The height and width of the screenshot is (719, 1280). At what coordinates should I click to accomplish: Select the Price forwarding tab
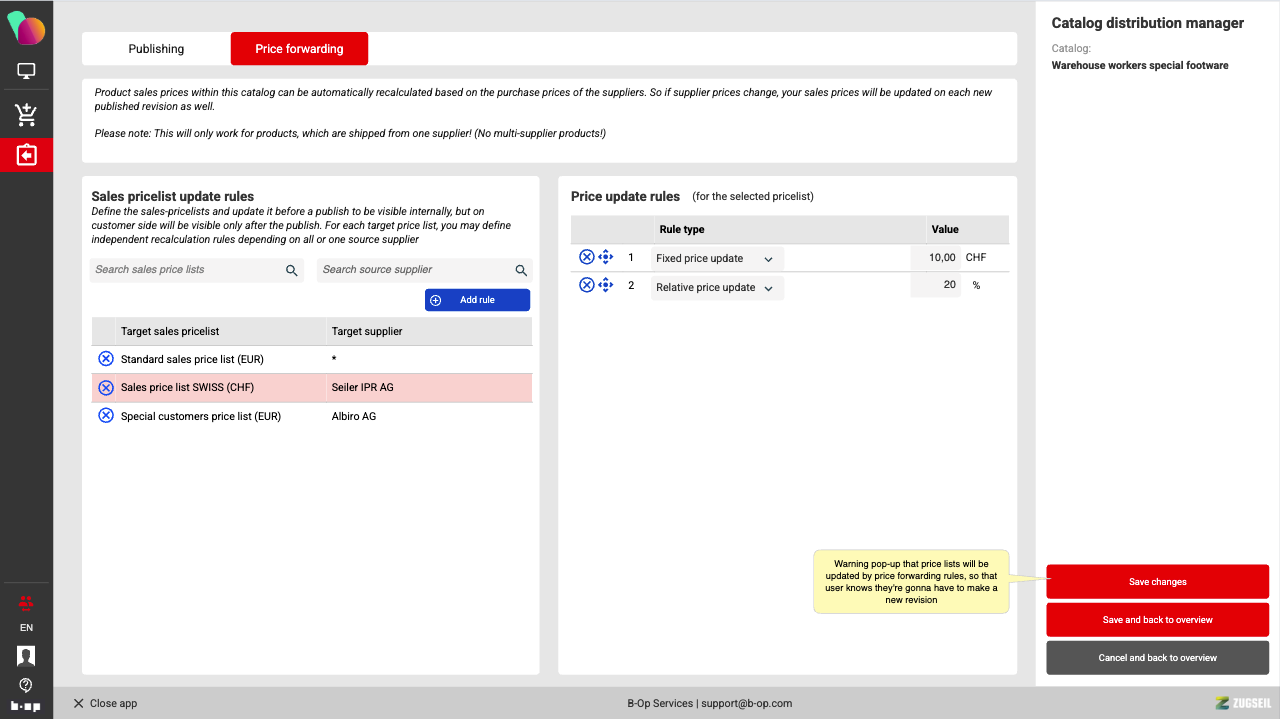click(x=299, y=49)
